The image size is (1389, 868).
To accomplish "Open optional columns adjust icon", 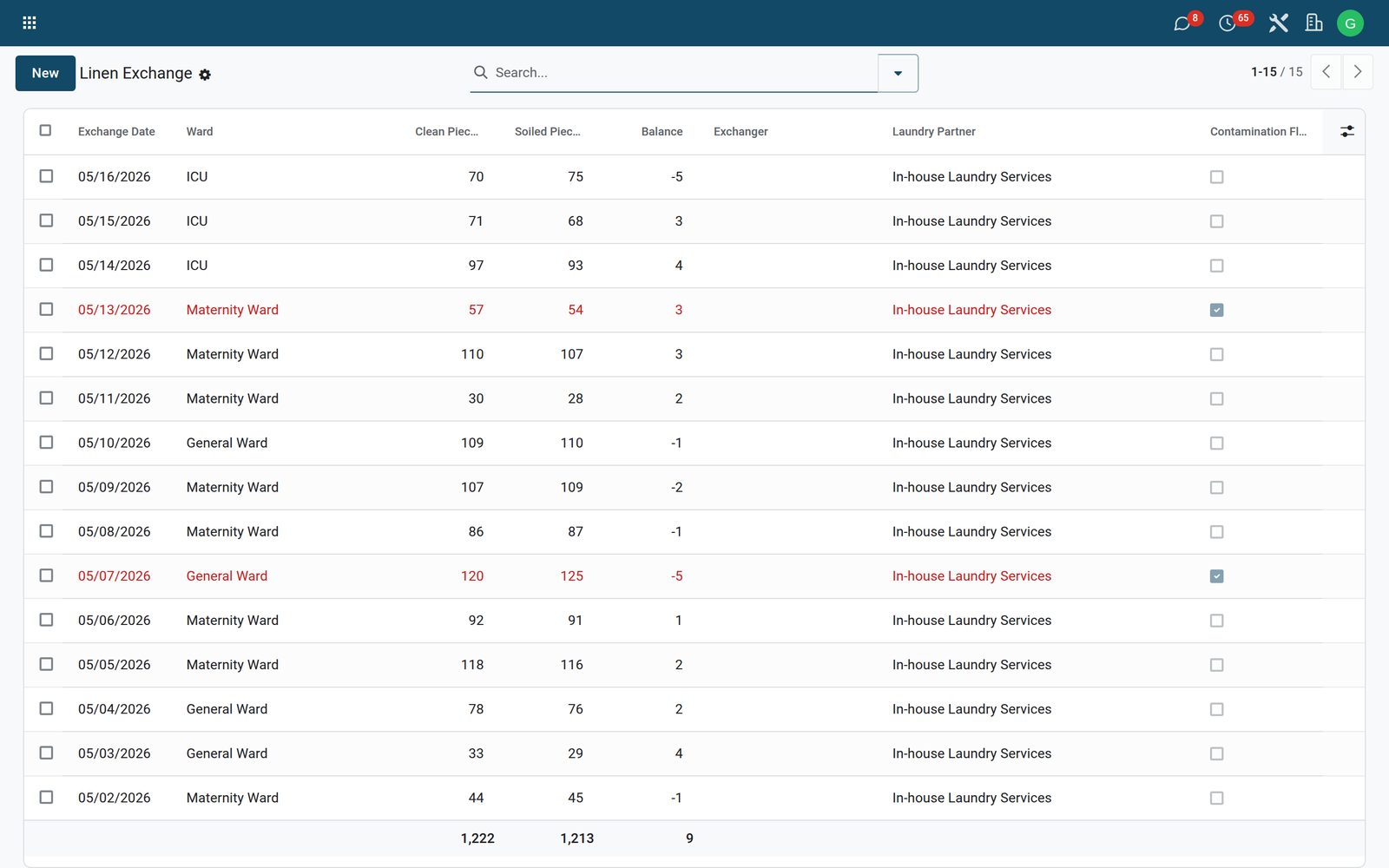I will coord(1346,131).
